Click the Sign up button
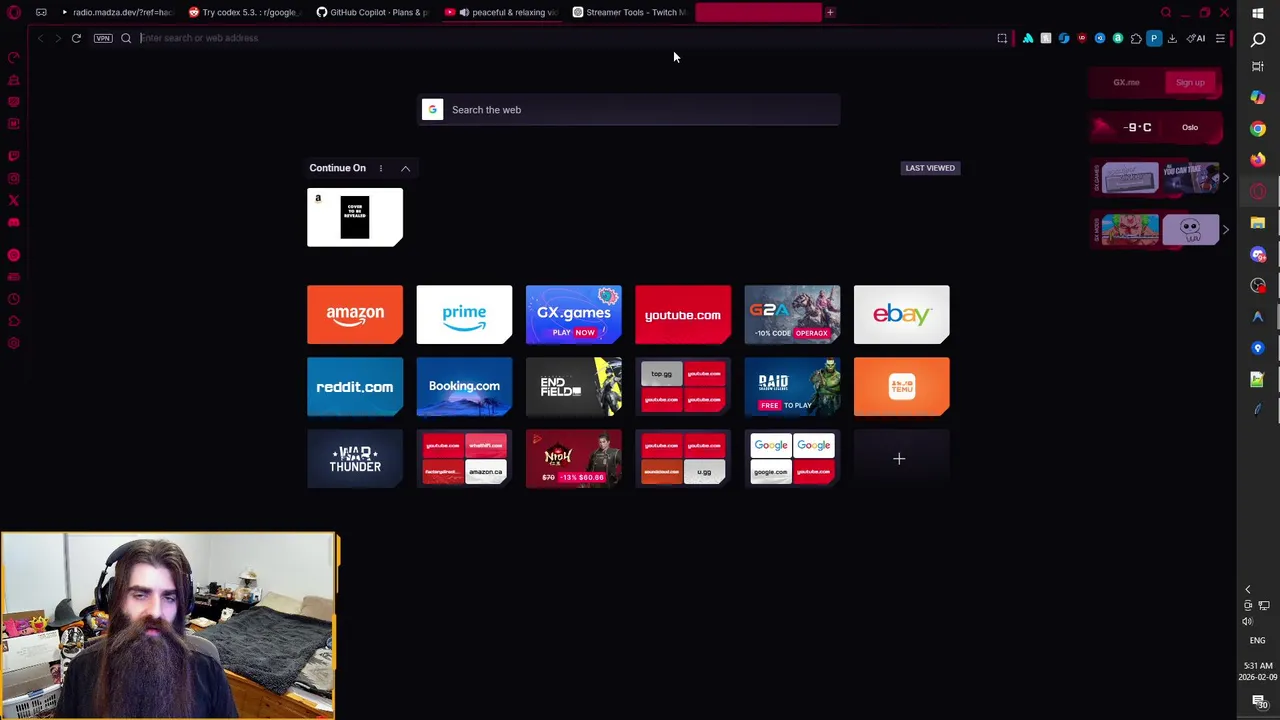Viewport: 1280px width, 720px height. tap(1190, 82)
